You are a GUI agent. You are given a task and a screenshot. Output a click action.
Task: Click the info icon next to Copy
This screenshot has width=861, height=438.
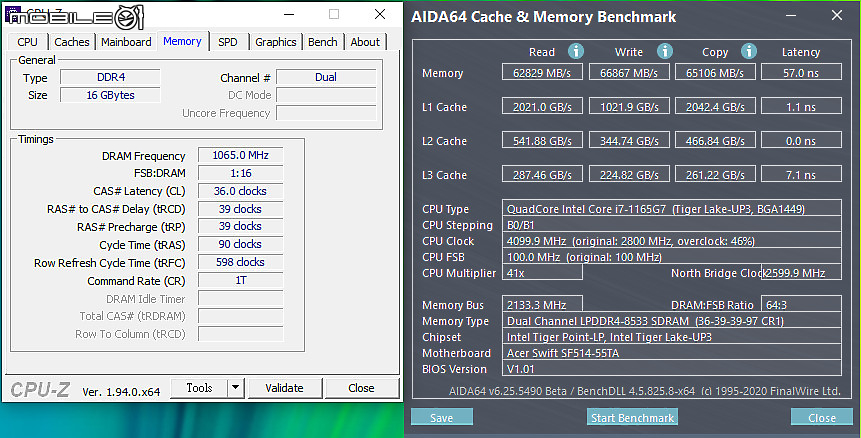click(749, 51)
